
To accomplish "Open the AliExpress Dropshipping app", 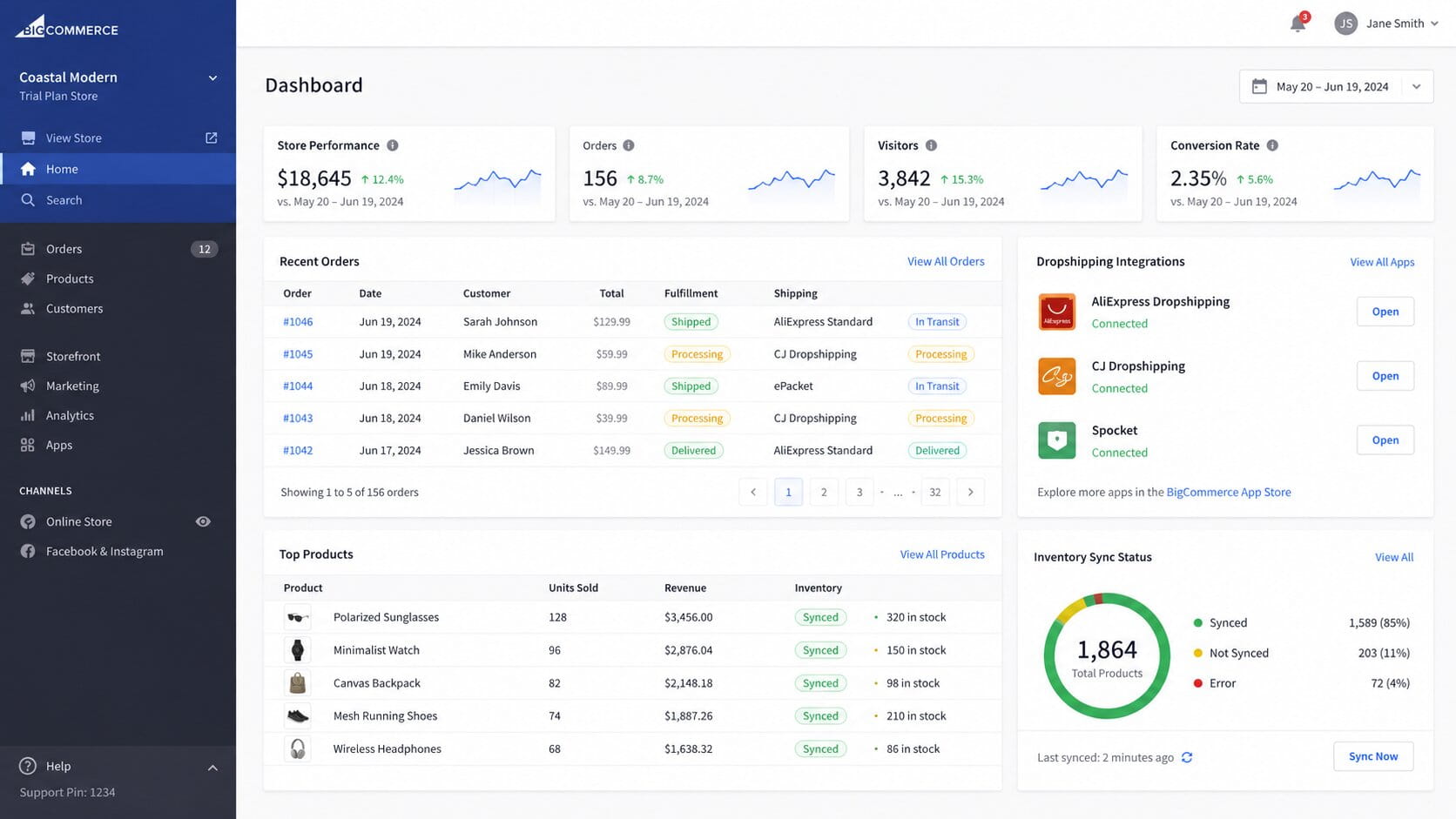I will 1385,312.
